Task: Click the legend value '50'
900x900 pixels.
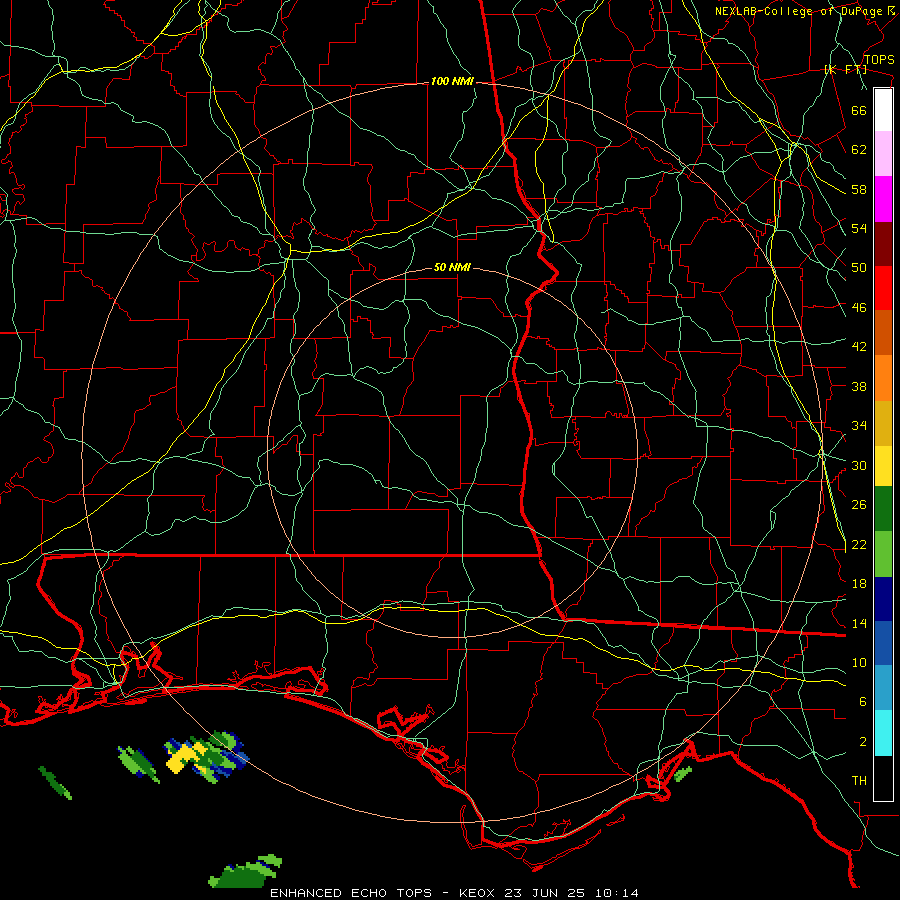Action: coord(859,268)
